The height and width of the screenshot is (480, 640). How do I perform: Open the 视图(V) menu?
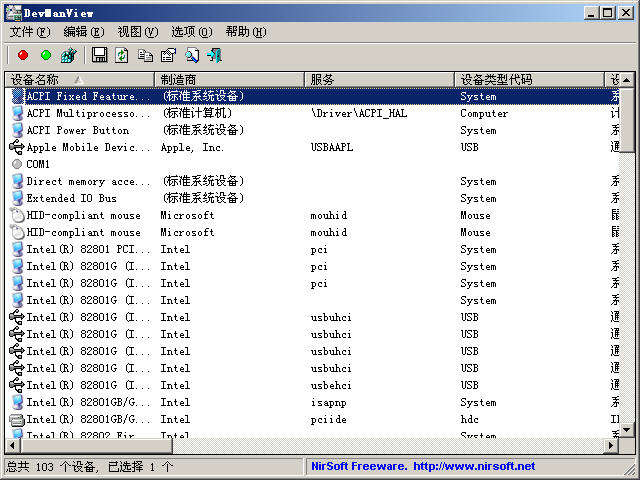pos(137,32)
